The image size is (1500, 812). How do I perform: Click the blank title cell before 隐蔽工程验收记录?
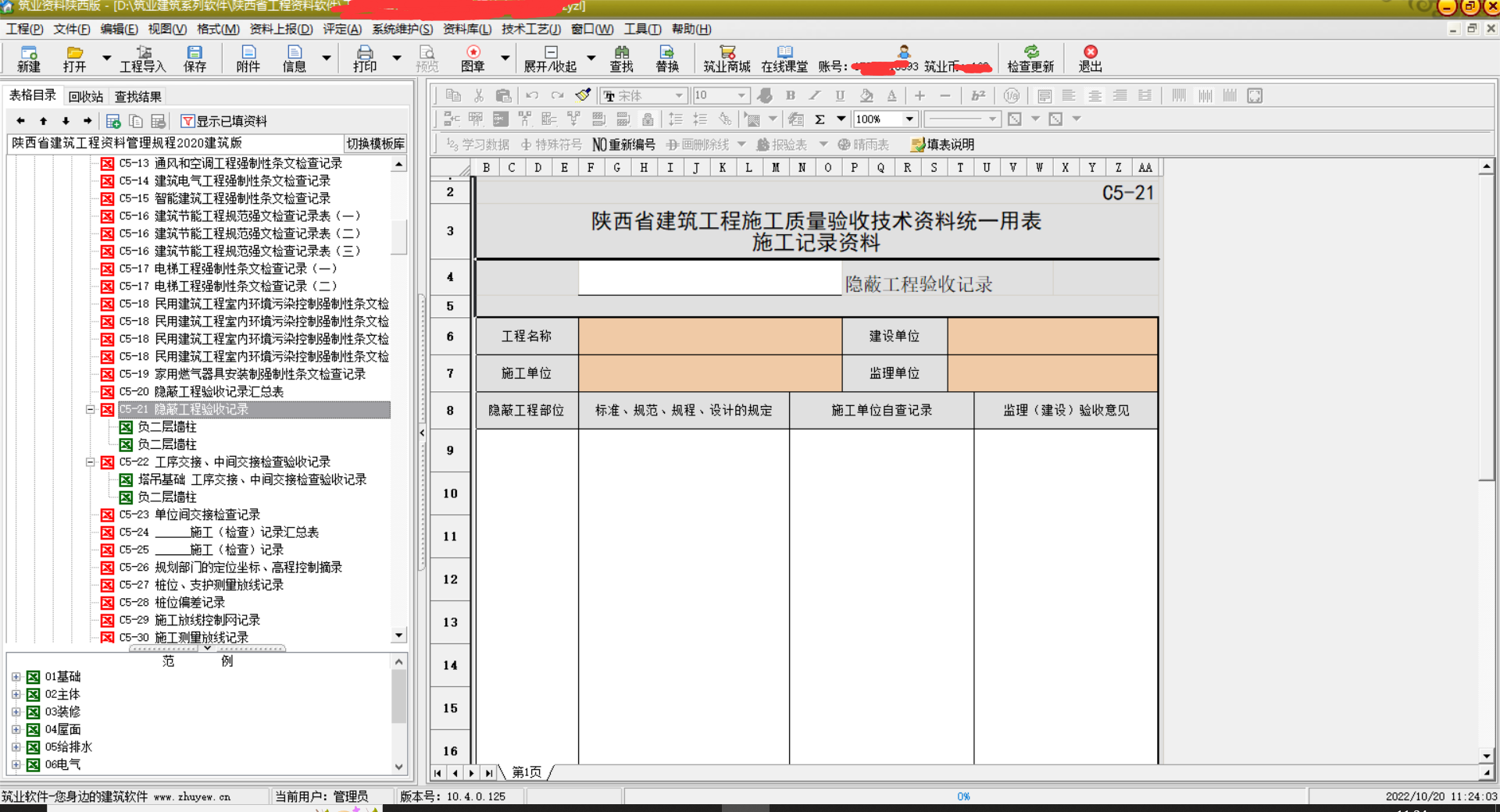pyautogui.click(x=710, y=278)
